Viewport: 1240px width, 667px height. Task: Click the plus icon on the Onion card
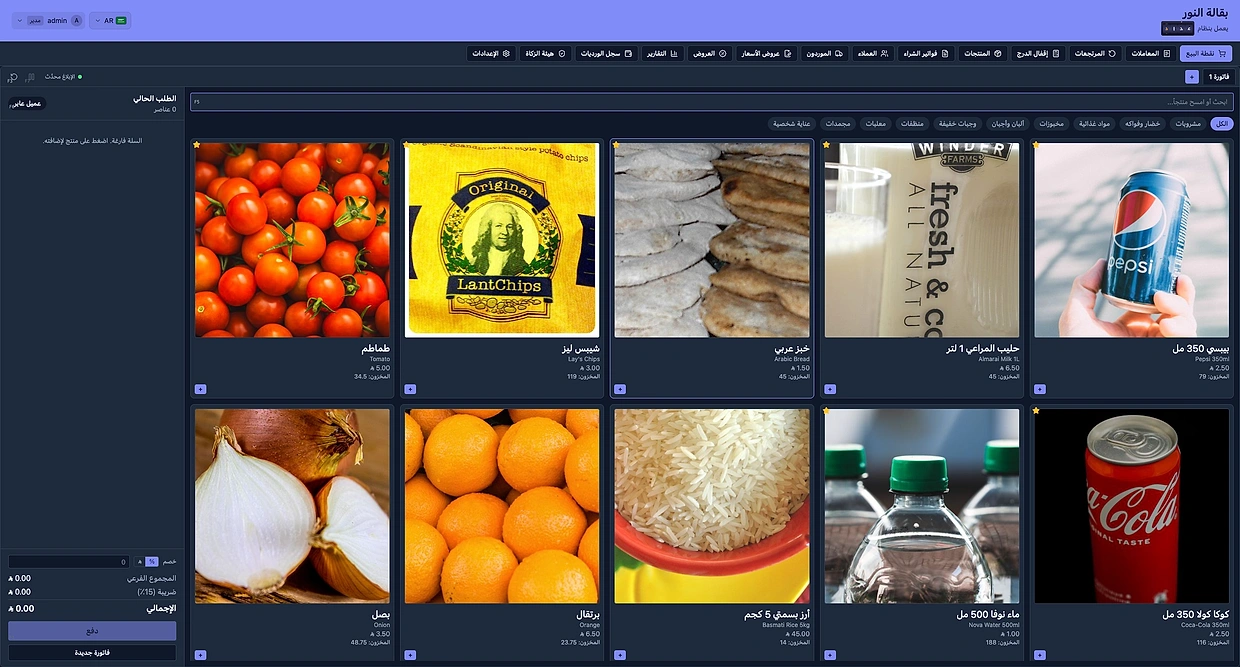200,655
